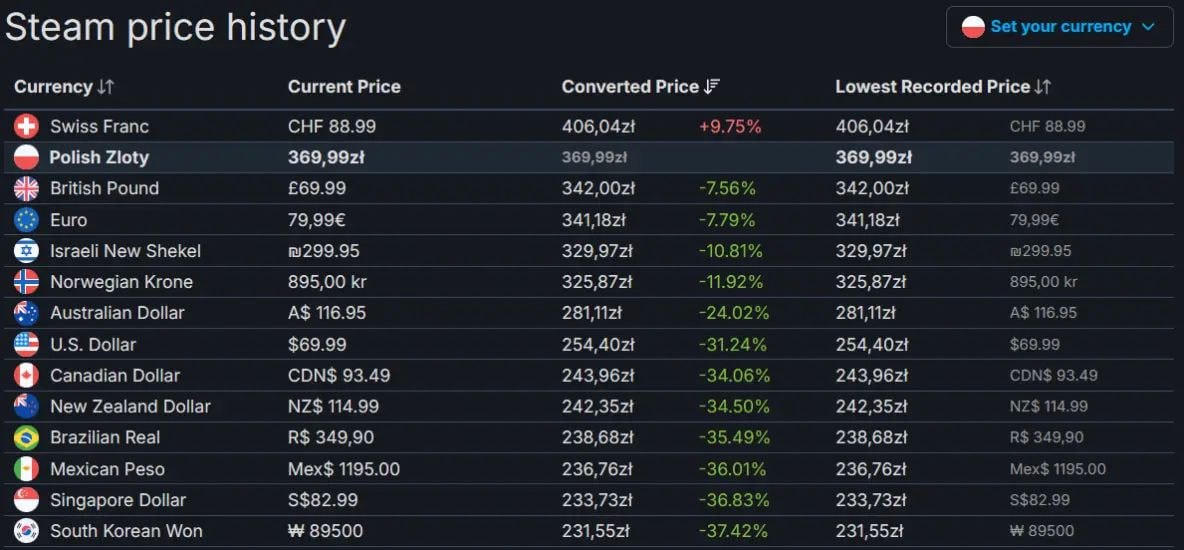Click the Brazilian Real flag icon

click(26, 438)
